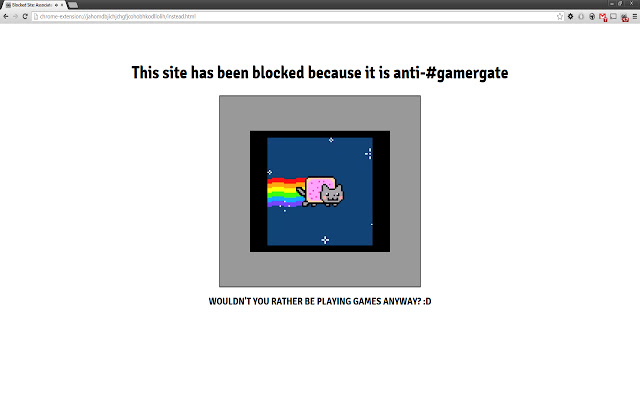Open the Gmail checker extension icon
The width and height of the screenshot is (640, 400).
click(603, 17)
